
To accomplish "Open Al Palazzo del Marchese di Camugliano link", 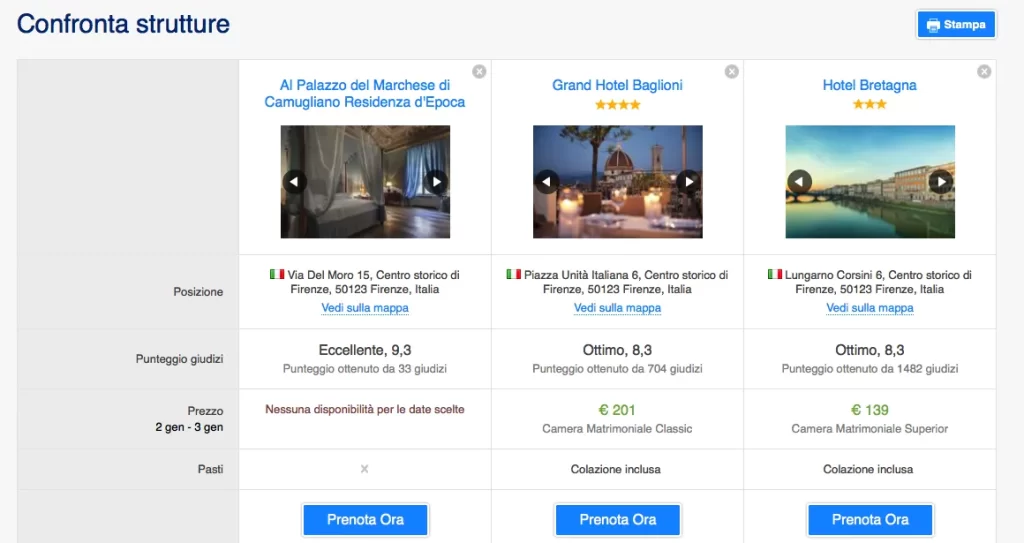I will tap(364, 93).
